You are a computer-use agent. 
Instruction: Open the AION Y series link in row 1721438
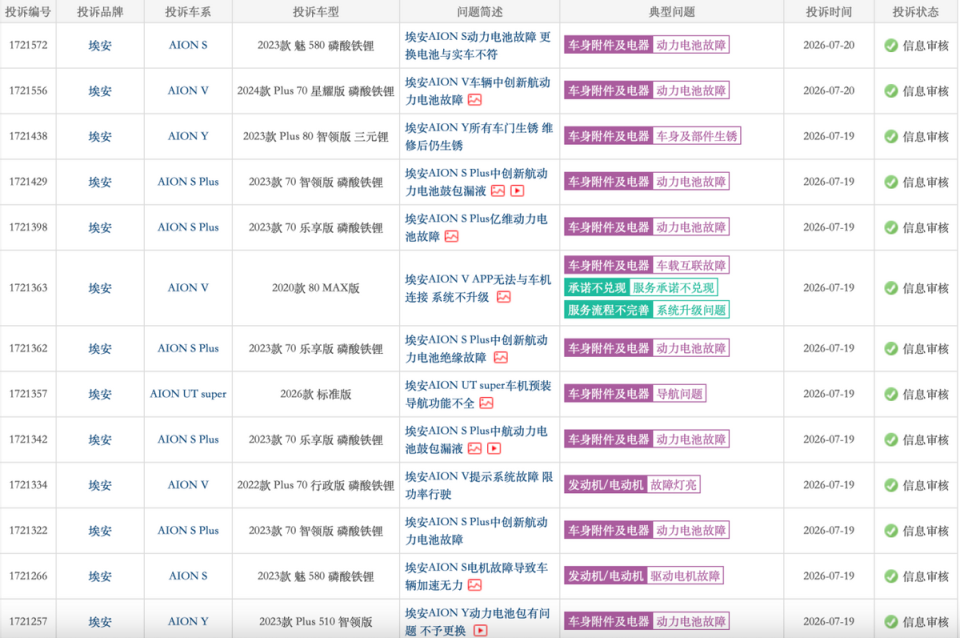pyautogui.click(x=188, y=136)
